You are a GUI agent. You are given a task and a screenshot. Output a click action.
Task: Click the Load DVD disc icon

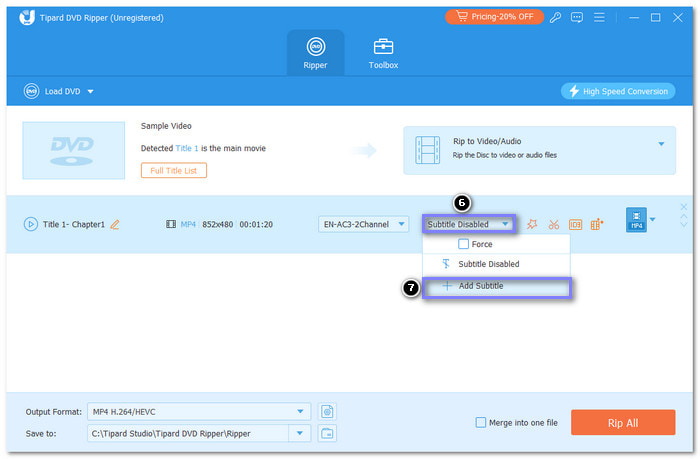31,91
